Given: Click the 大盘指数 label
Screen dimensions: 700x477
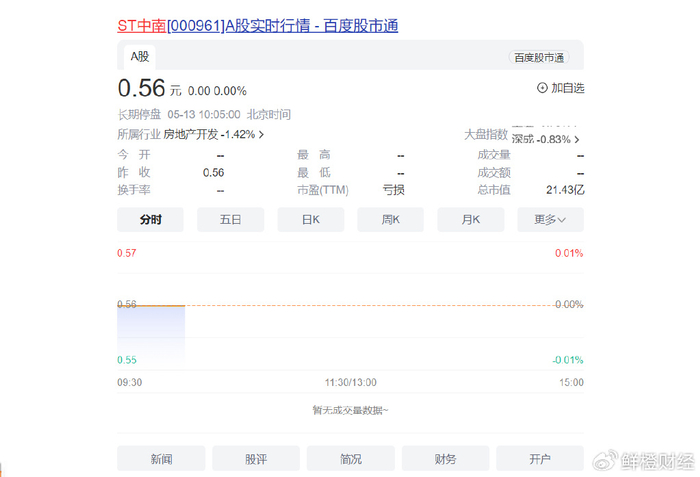Looking at the screenshot, I should point(486,134).
